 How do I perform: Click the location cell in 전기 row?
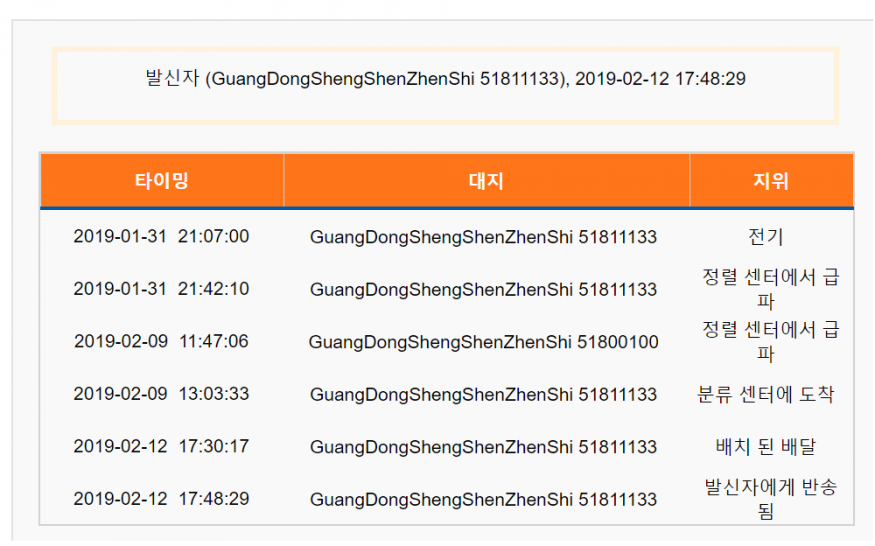coord(483,237)
